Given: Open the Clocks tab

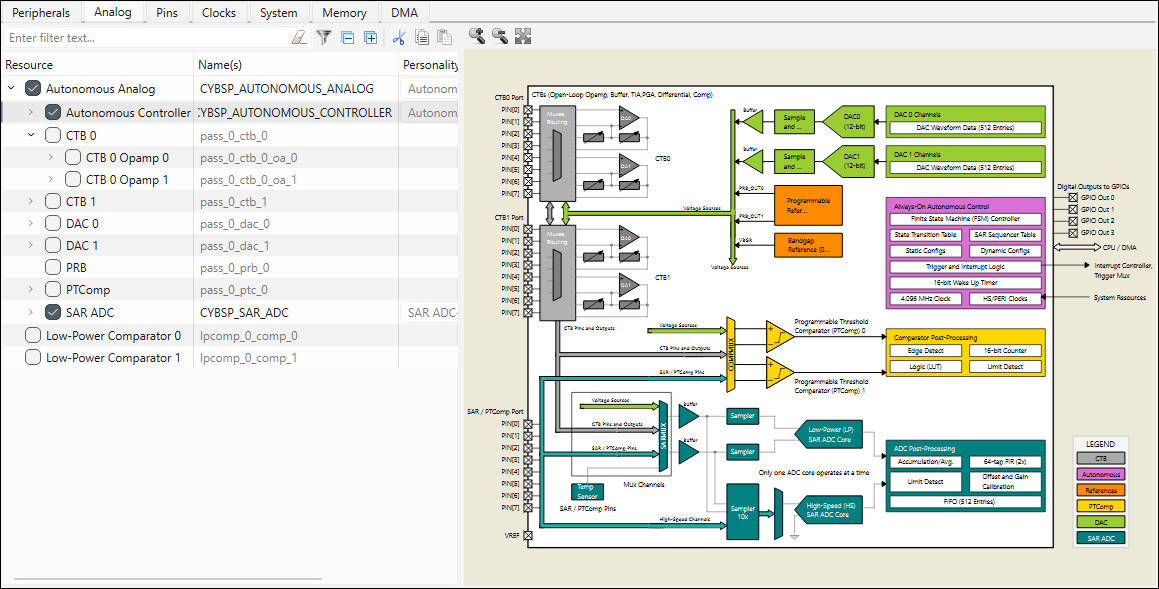Looking at the screenshot, I should (219, 13).
